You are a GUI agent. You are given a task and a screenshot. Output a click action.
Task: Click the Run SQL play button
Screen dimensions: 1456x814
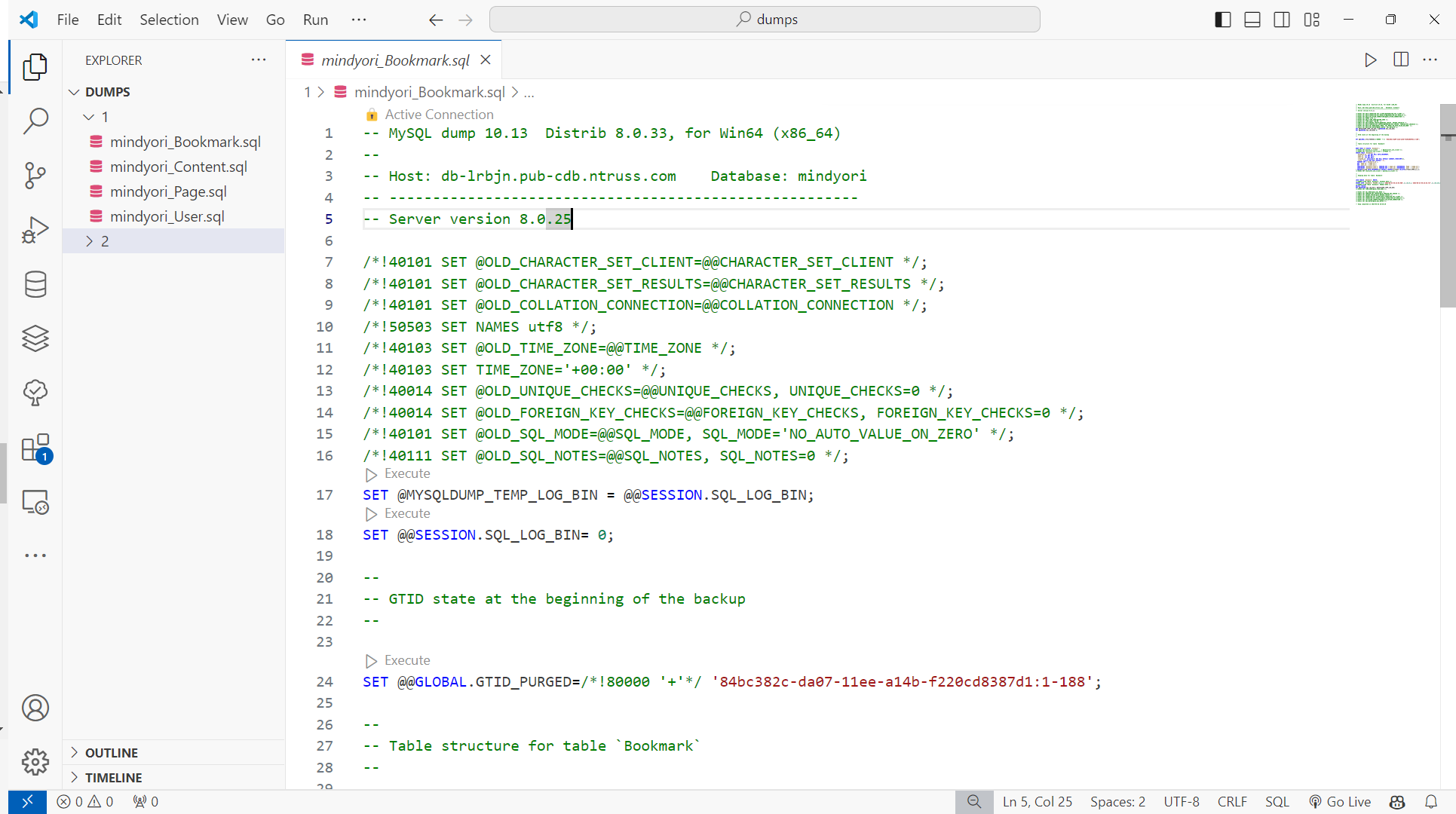[x=1370, y=60]
